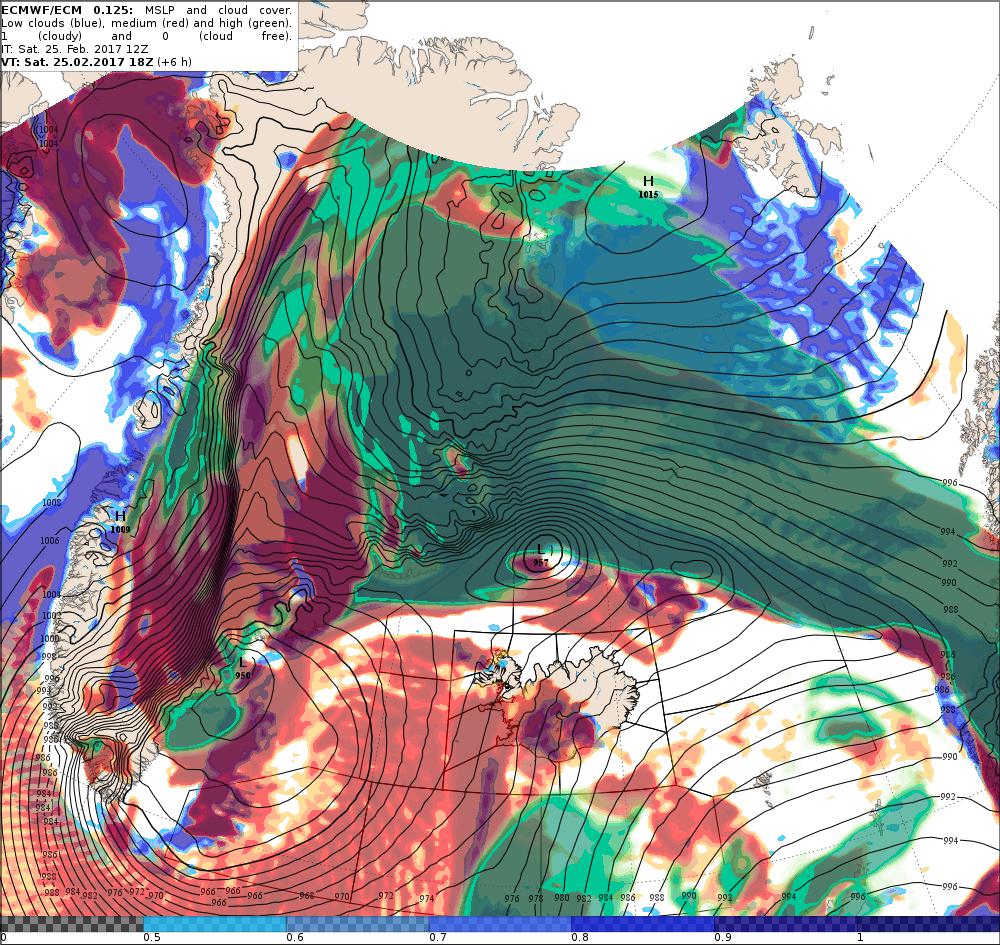Click the 'H' marker above 1009
This screenshot has height=945, width=1000.
pos(120,516)
